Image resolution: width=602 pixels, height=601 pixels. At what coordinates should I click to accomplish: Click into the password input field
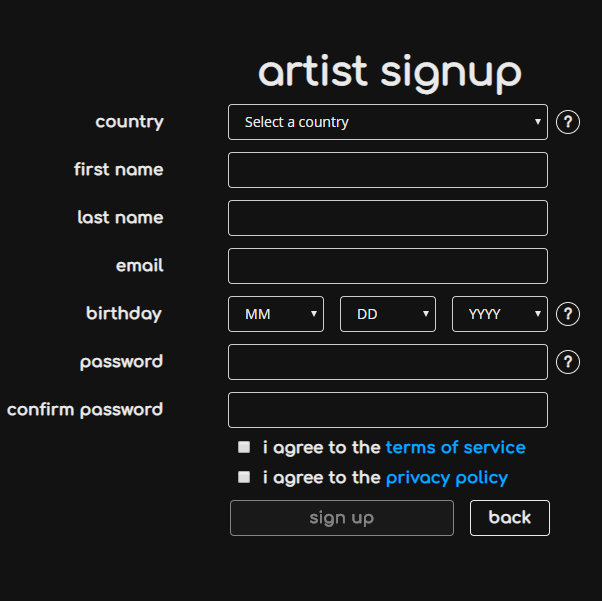tap(387, 362)
